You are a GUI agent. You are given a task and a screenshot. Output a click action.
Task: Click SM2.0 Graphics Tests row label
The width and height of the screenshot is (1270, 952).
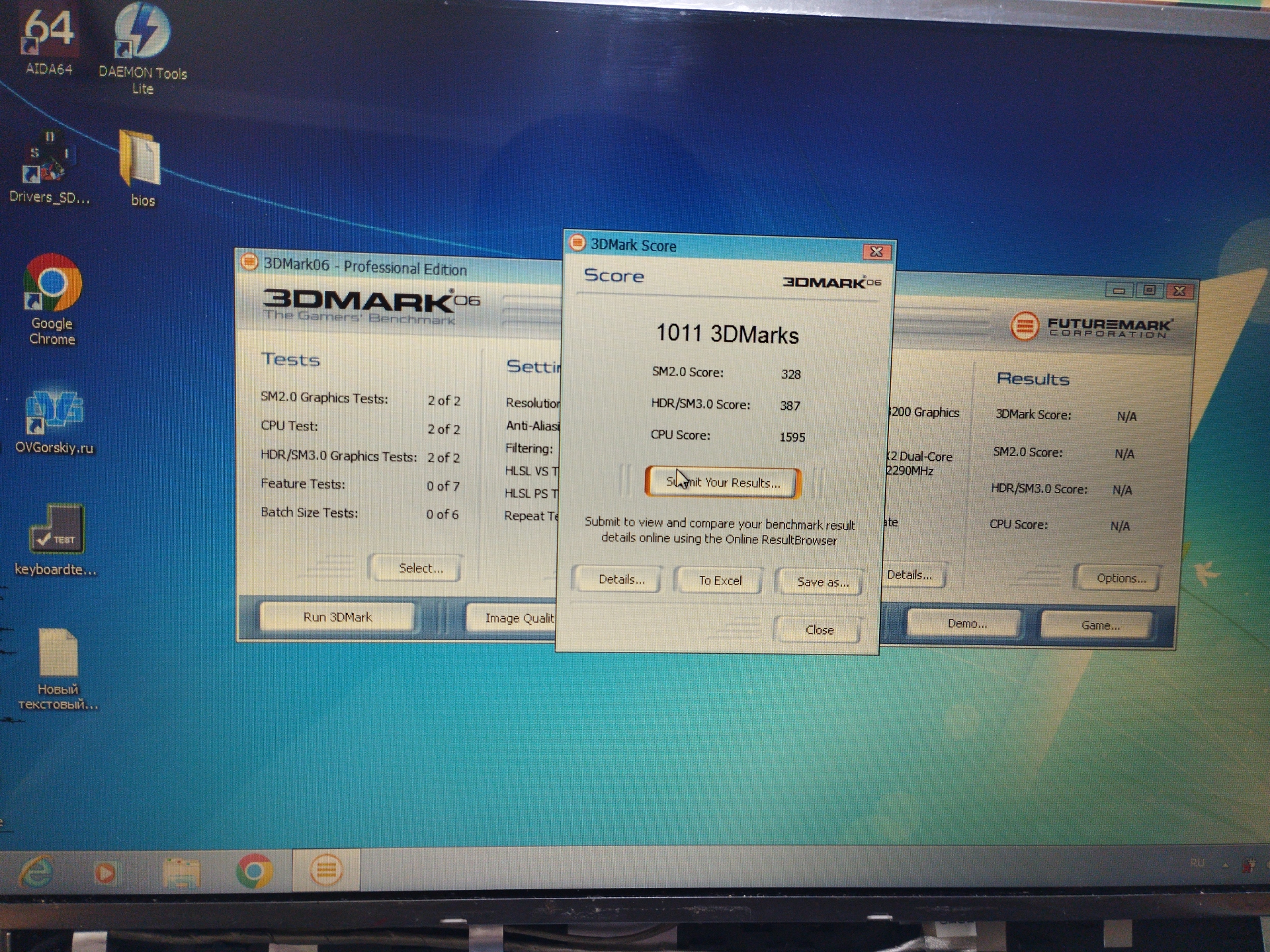(324, 398)
